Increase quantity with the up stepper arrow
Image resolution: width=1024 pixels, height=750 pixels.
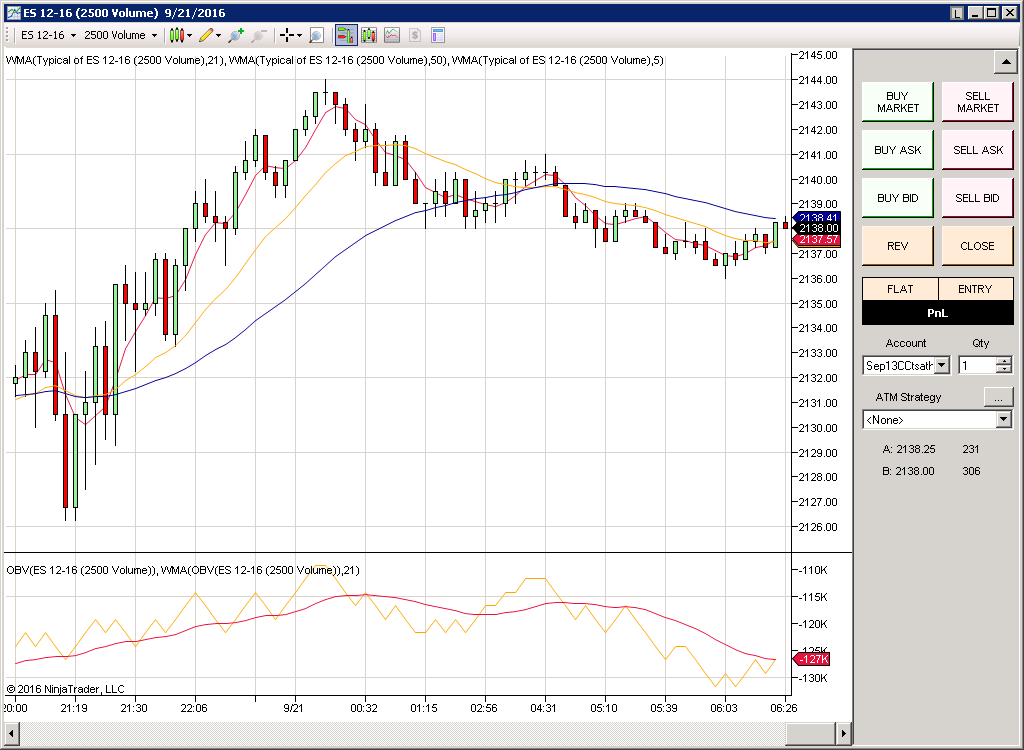pyautogui.click(x=1004, y=361)
